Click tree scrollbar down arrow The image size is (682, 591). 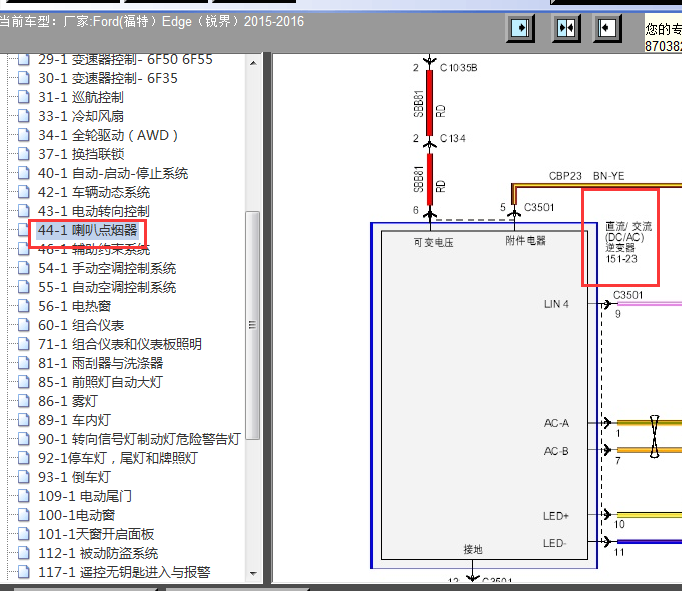click(253, 574)
